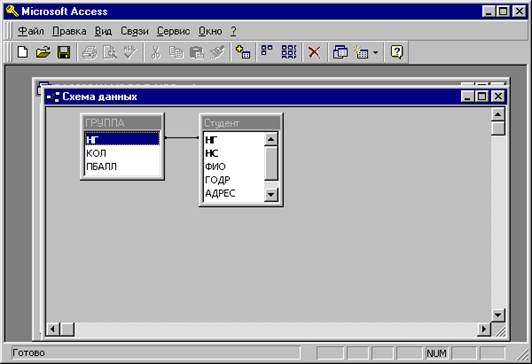
Task: Select the НГ field in ГРУППА table
Action: pos(122,139)
